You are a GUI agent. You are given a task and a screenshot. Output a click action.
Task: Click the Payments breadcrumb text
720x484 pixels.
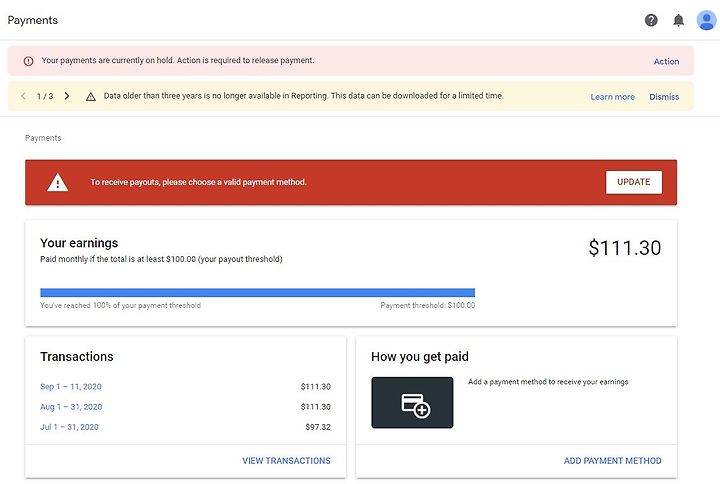[43, 138]
